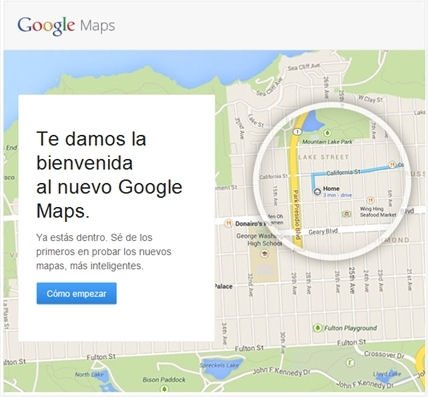Select the 'Spreckels Lake' label
Screen dimensions: 428x397
coord(220,365)
